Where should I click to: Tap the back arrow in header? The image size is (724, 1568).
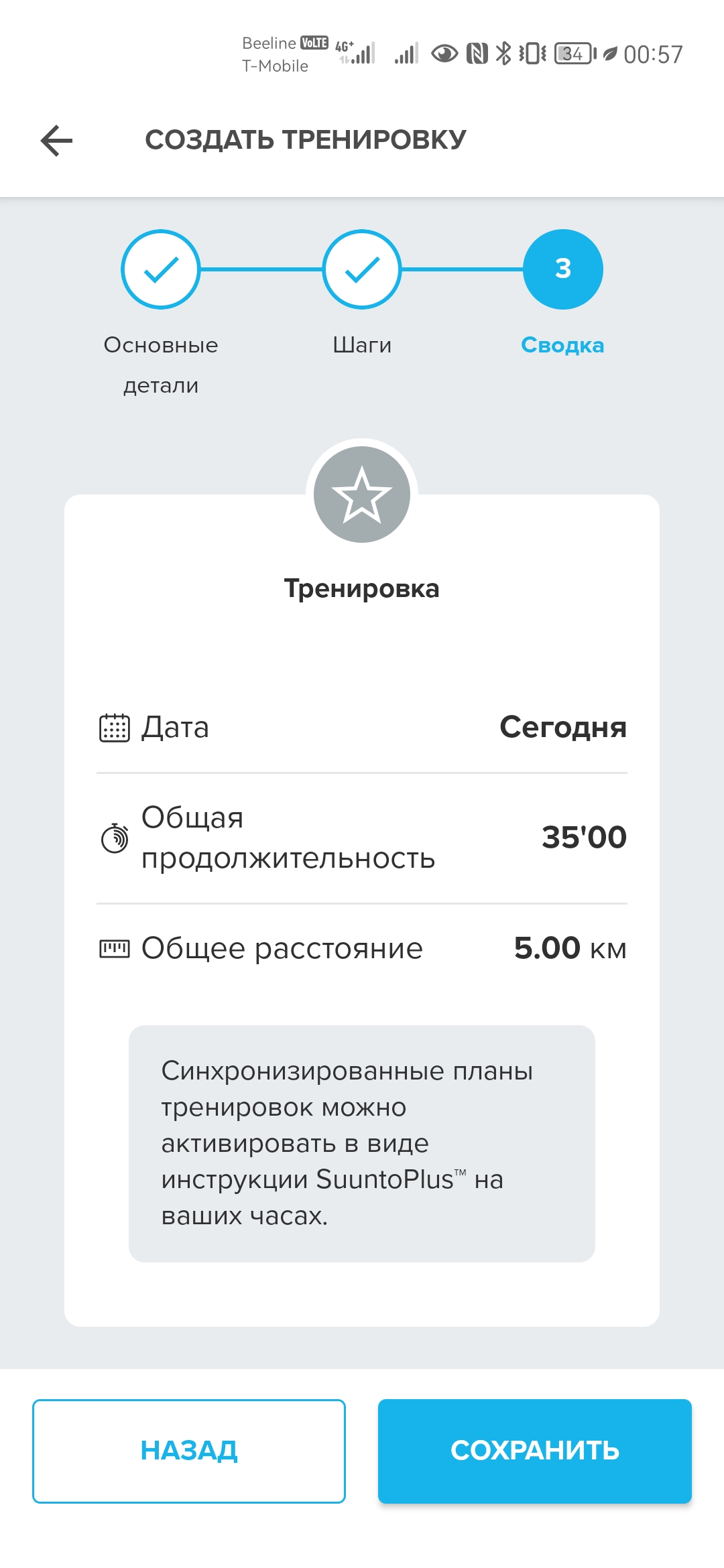(56, 141)
